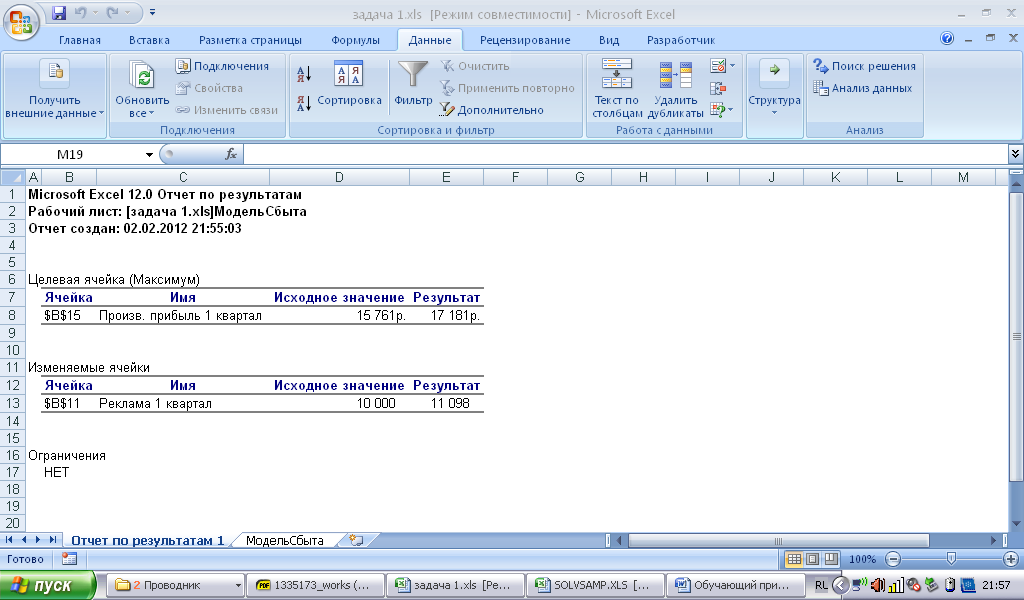Image resolution: width=1024 pixels, height=600 pixels.
Task: Expand the Outline (Структура) group
Action: point(774,88)
